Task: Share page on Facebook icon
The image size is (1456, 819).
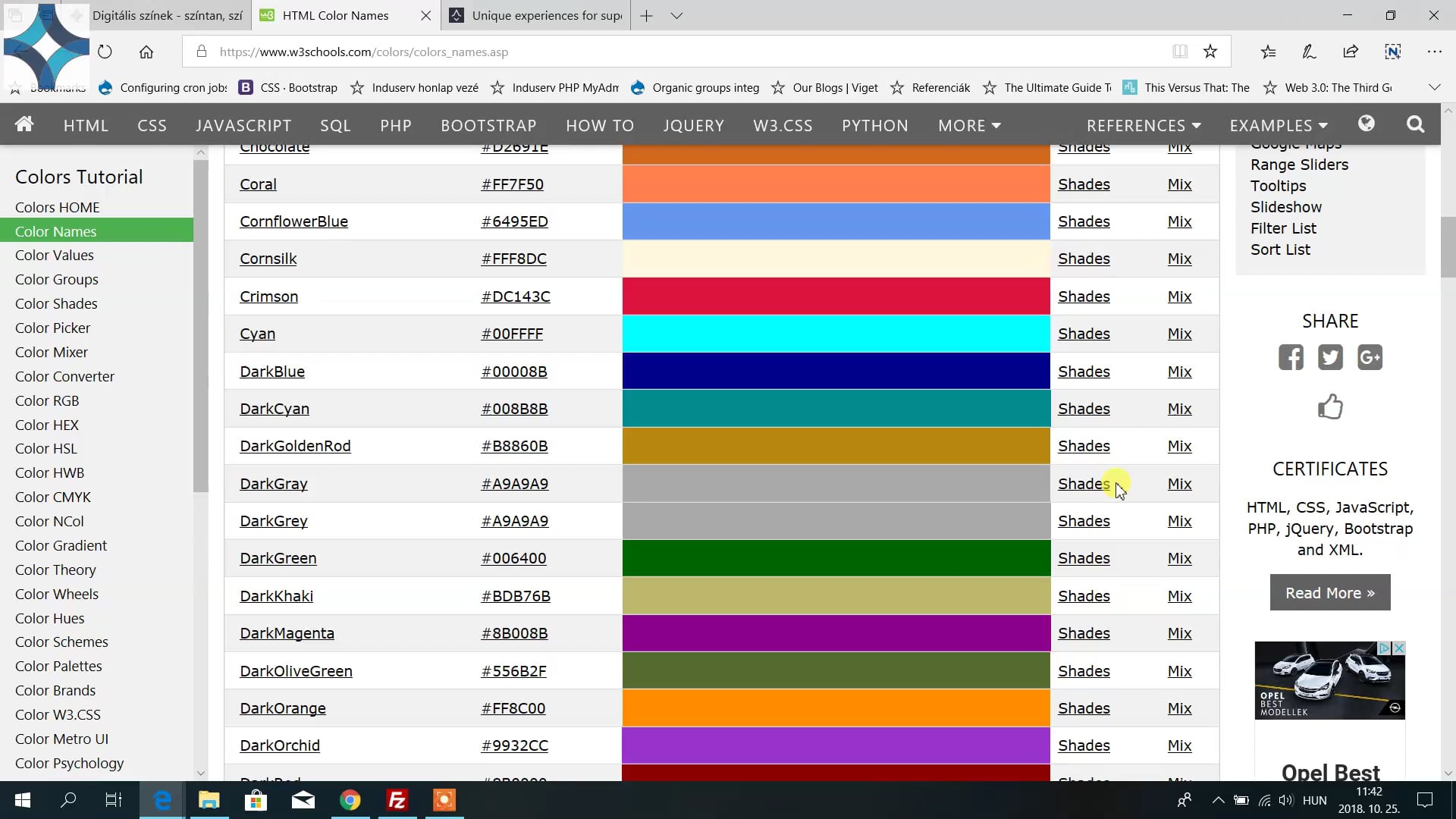Action: coord(1291,357)
